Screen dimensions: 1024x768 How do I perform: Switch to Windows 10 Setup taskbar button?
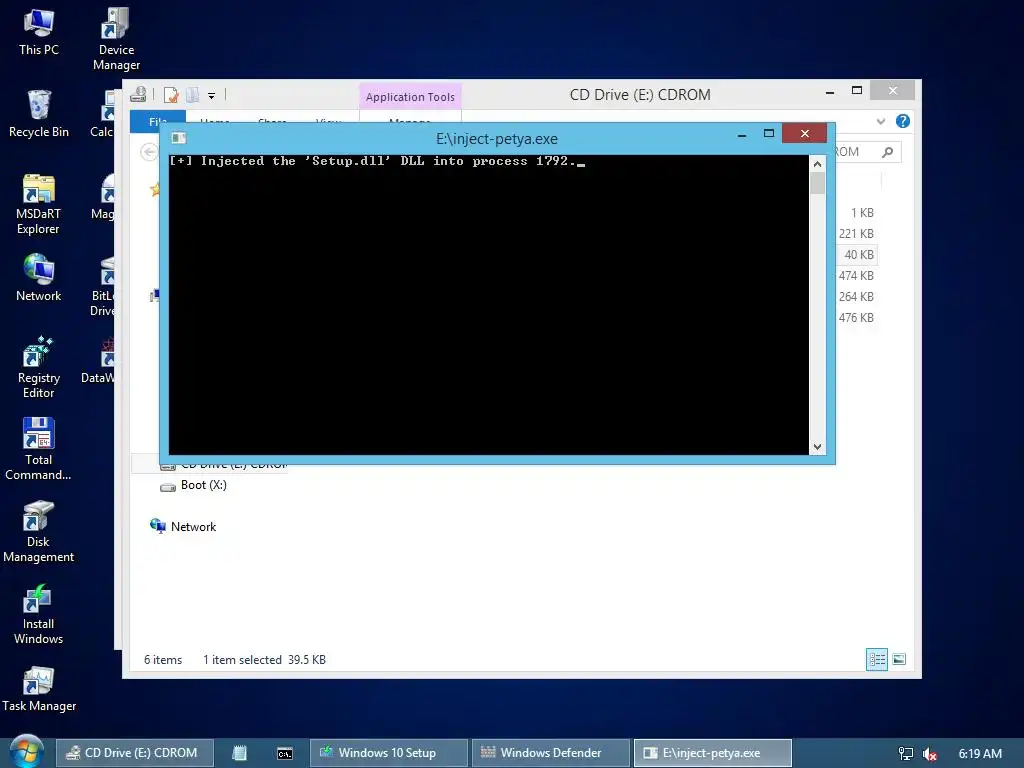point(389,753)
